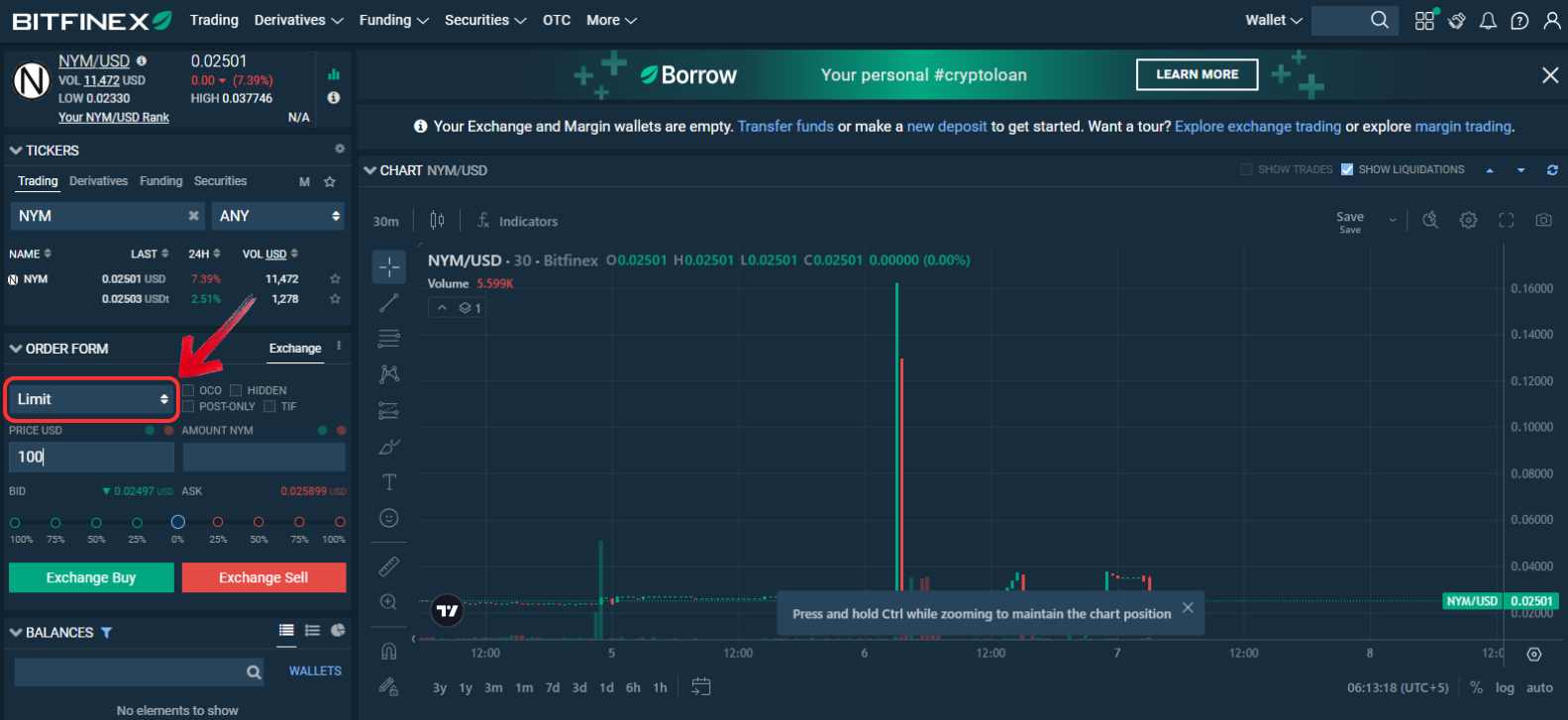Open Tickers panel settings gear

(340, 149)
